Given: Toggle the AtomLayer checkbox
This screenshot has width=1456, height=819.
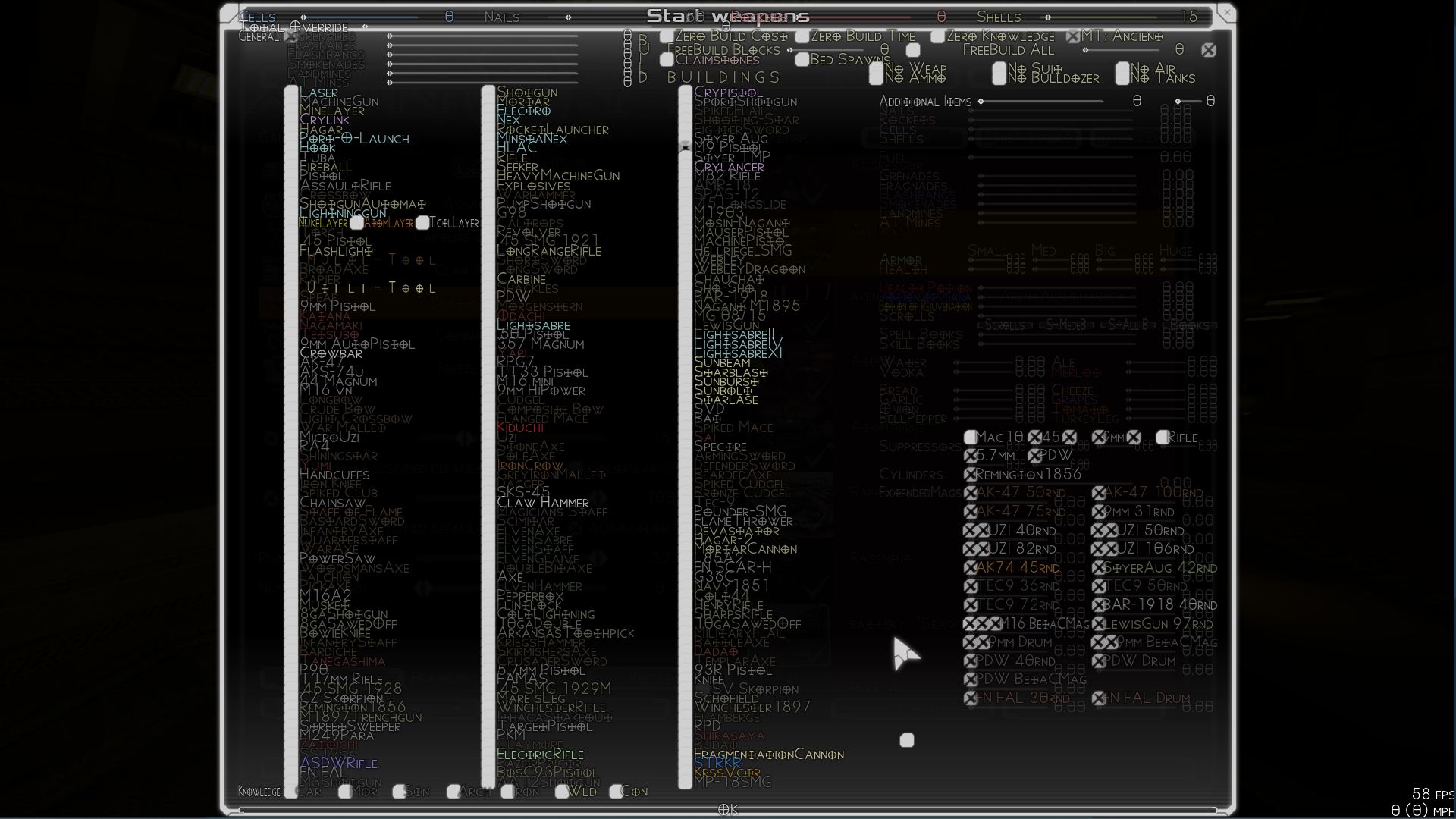Looking at the screenshot, I should coord(356,223).
